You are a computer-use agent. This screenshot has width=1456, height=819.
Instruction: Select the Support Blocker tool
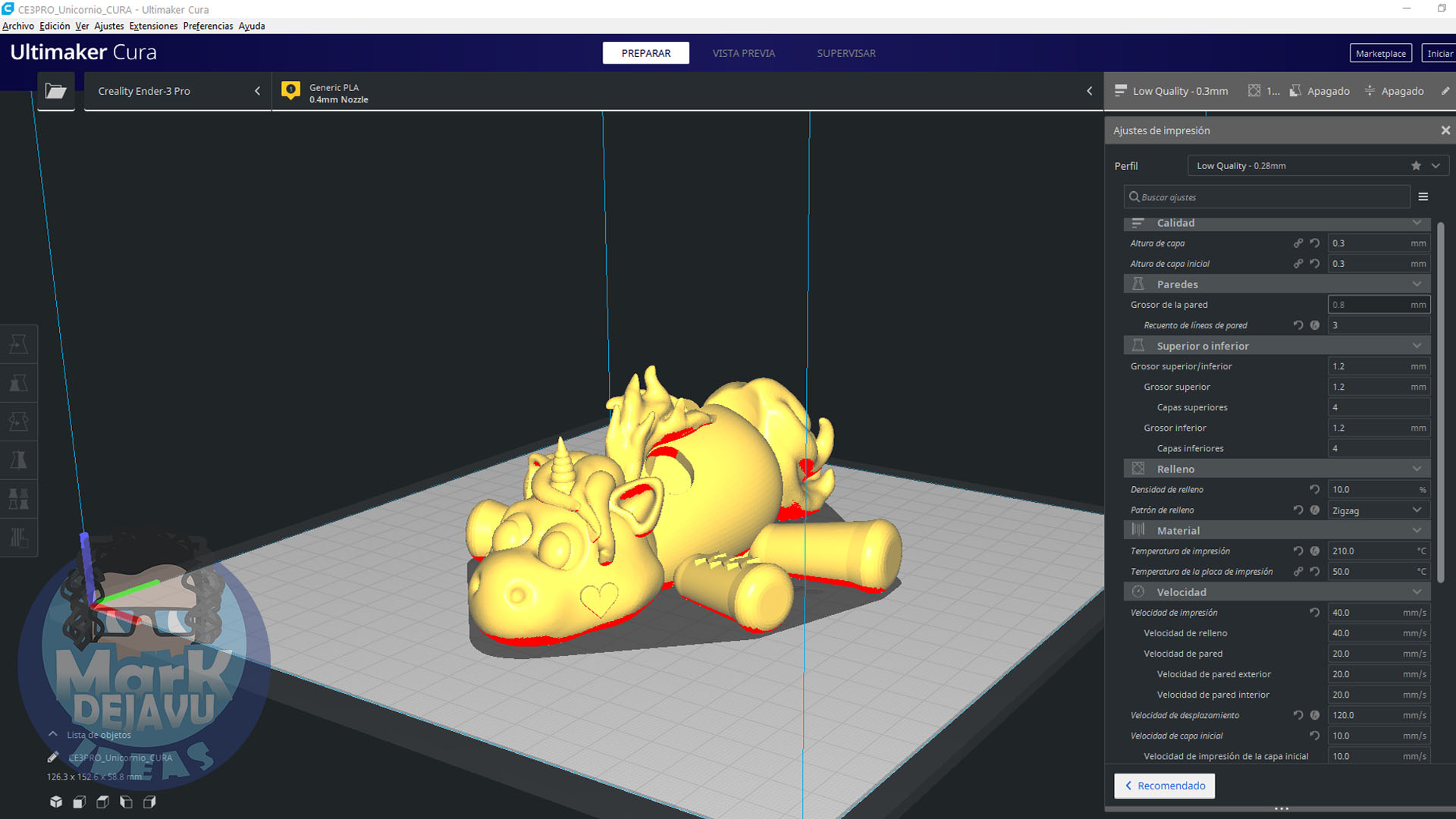coord(18,538)
